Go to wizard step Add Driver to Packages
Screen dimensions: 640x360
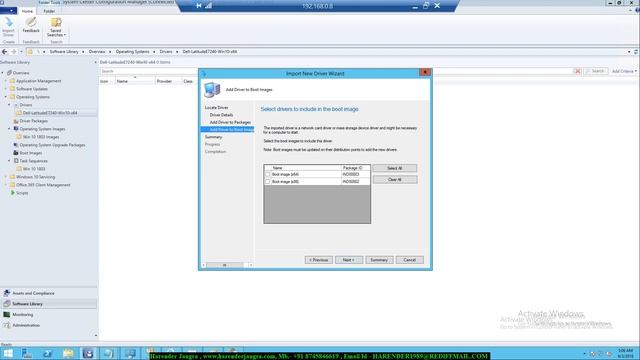click(x=230, y=122)
